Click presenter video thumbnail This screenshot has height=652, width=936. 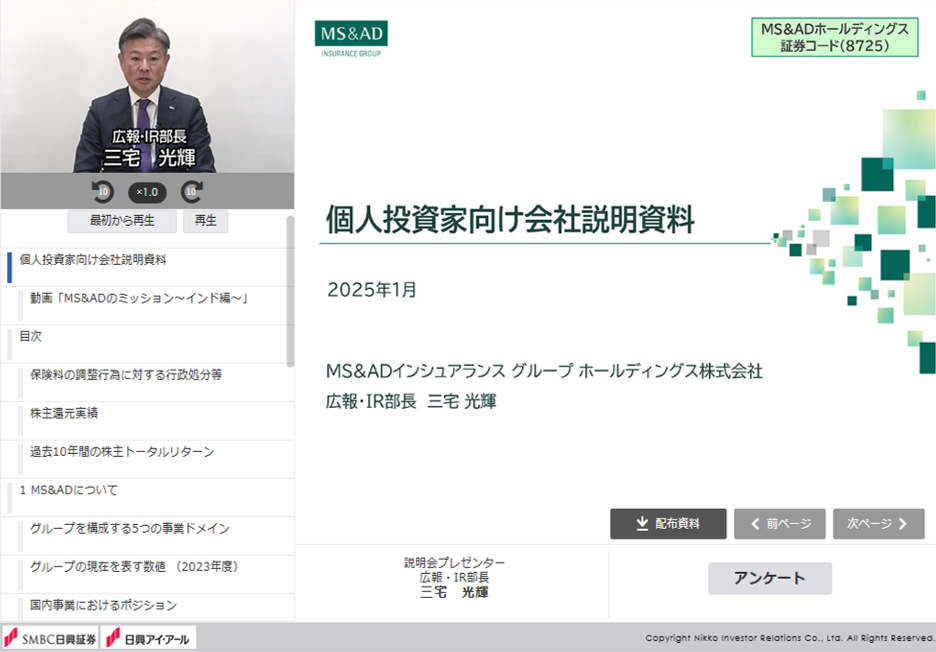tap(147, 87)
